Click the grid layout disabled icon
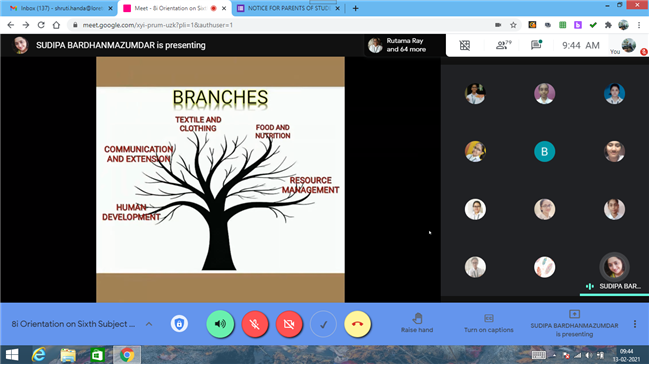The height and width of the screenshot is (365, 650). point(465,45)
